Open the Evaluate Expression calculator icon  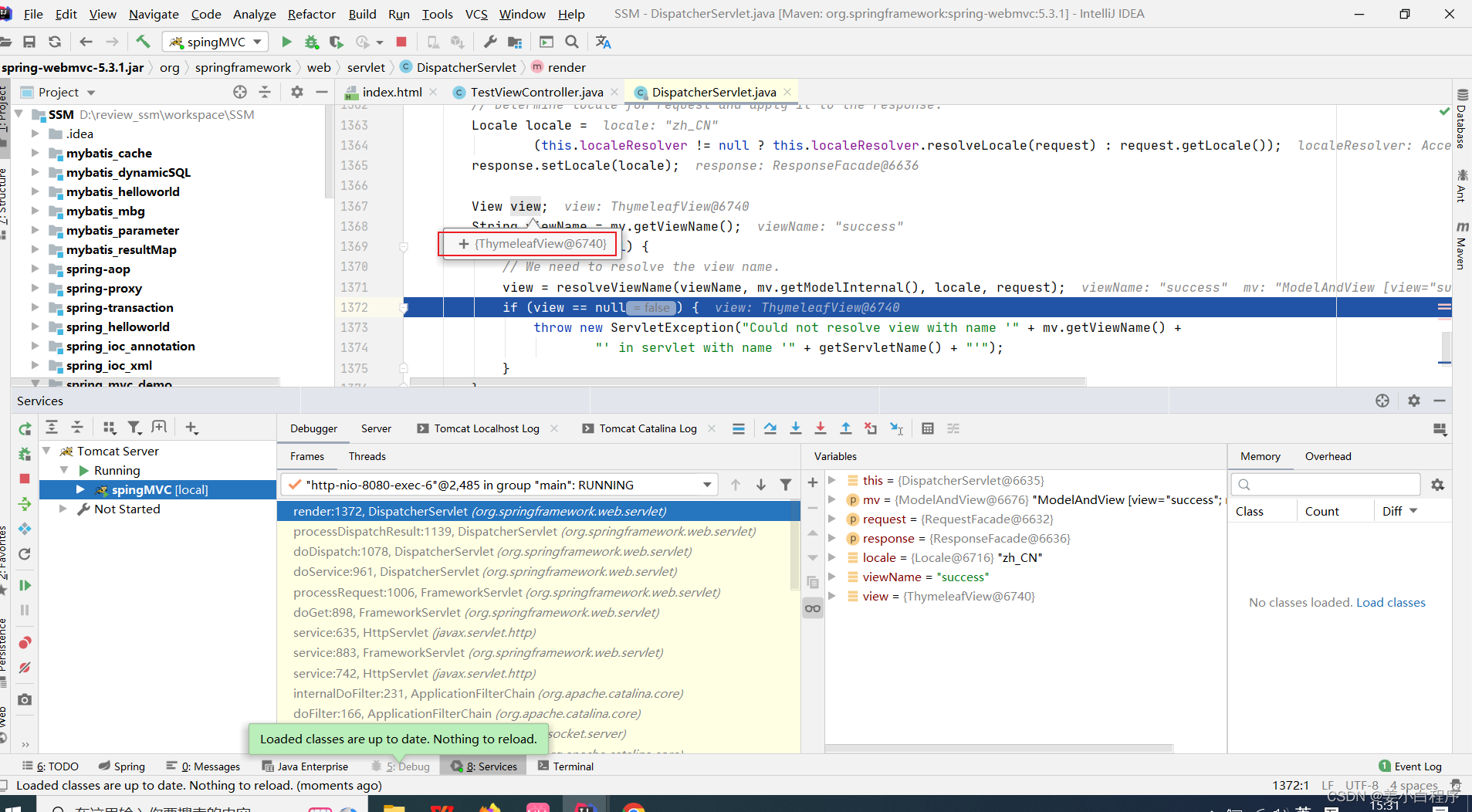point(928,428)
